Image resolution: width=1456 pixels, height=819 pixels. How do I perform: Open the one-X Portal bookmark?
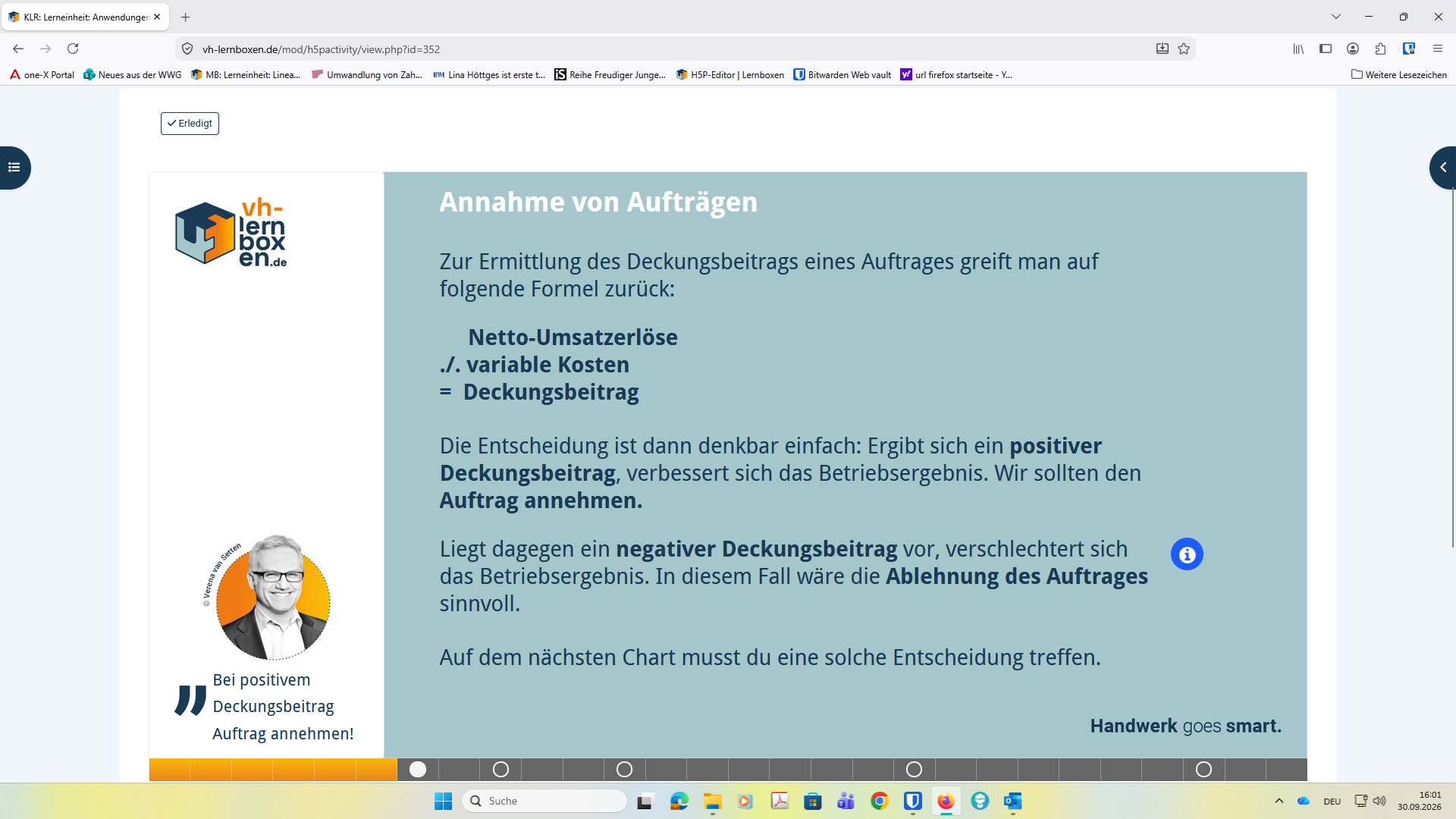click(42, 74)
